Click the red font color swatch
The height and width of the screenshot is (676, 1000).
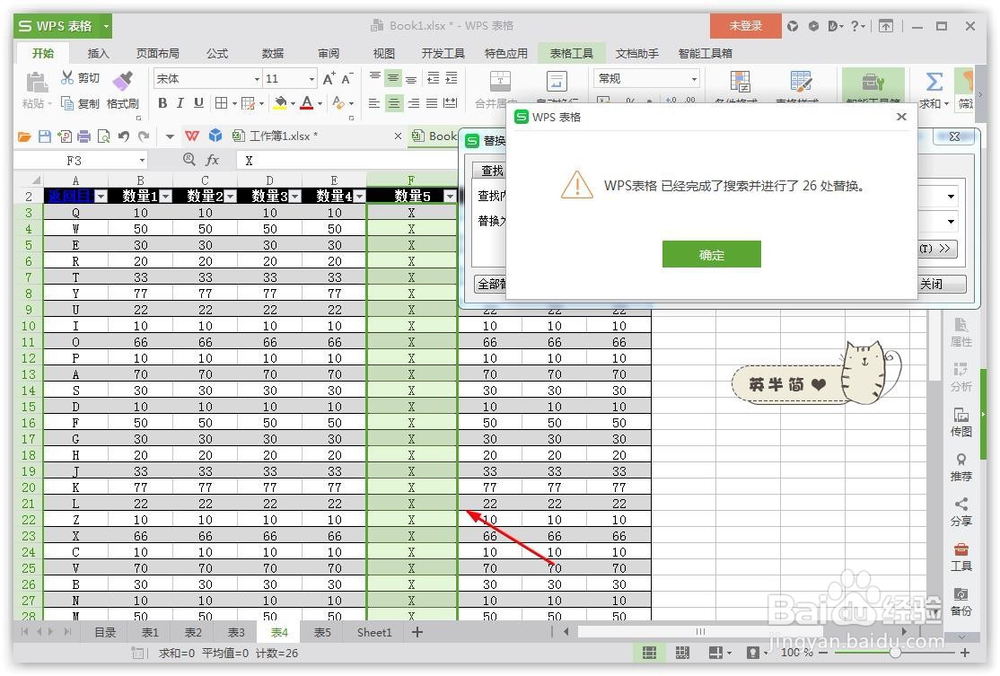[x=307, y=103]
